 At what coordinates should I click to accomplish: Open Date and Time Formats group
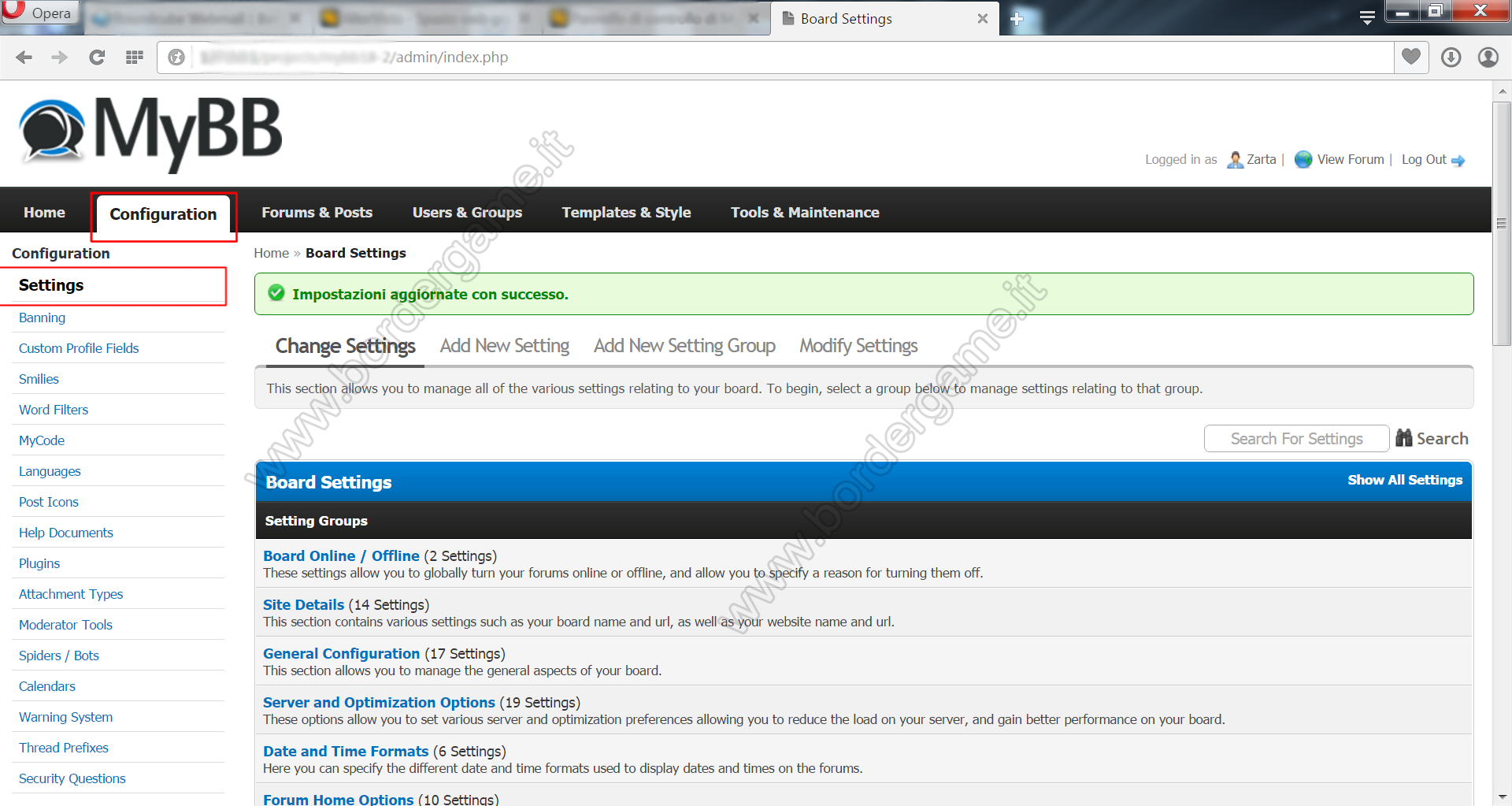tap(346, 751)
